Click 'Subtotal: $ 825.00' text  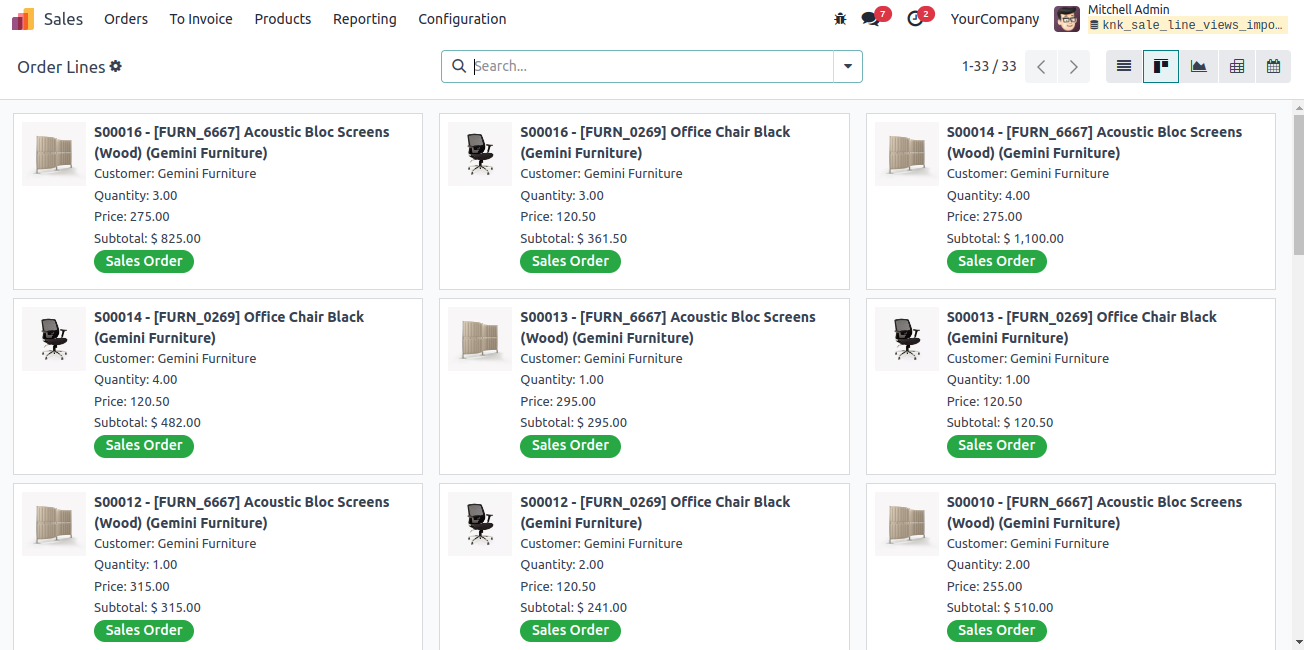147,239
